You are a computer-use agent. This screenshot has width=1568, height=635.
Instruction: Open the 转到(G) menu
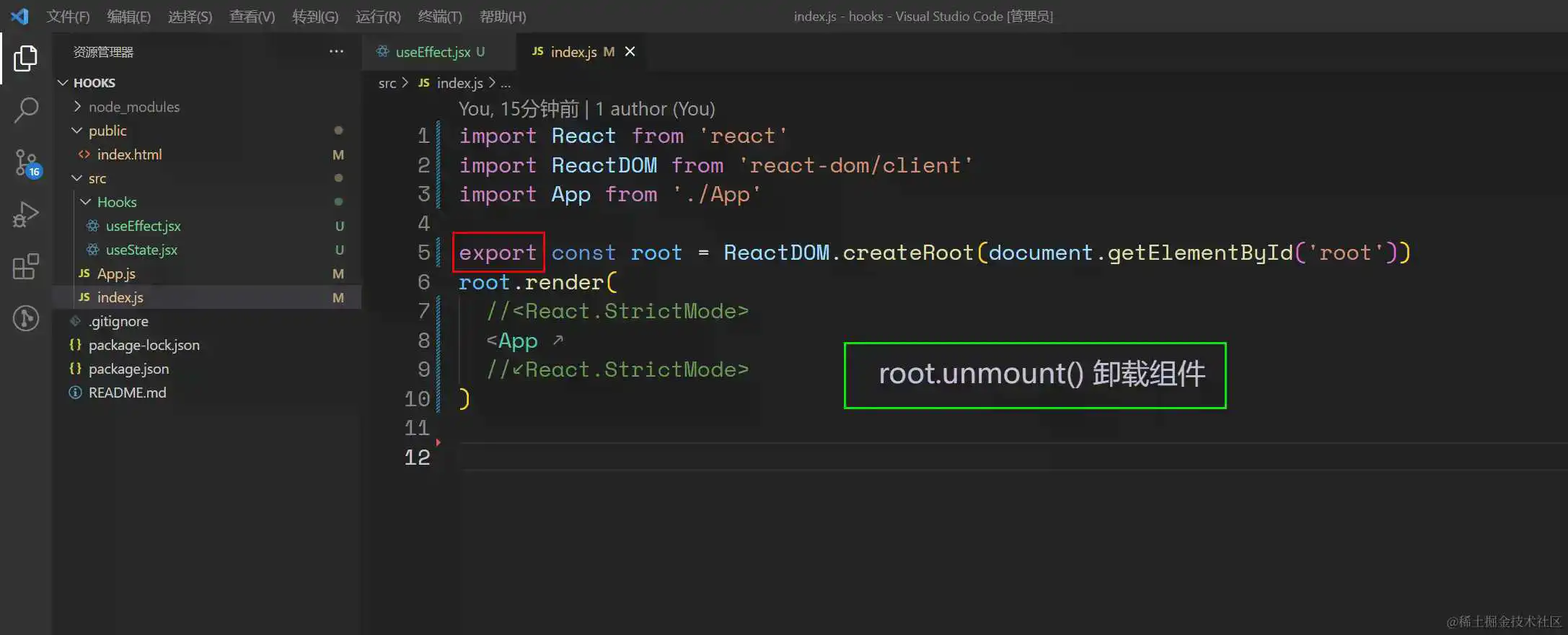tap(315, 16)
